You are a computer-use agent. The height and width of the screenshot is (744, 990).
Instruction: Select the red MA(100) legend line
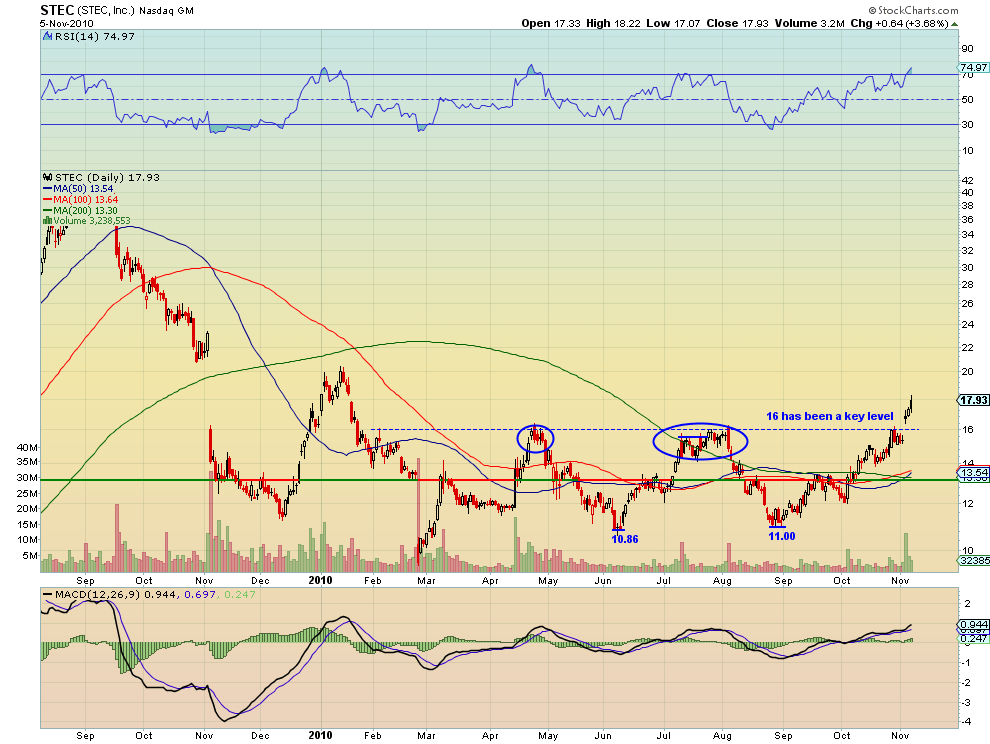pyautogui.click(x=47, y=200)
